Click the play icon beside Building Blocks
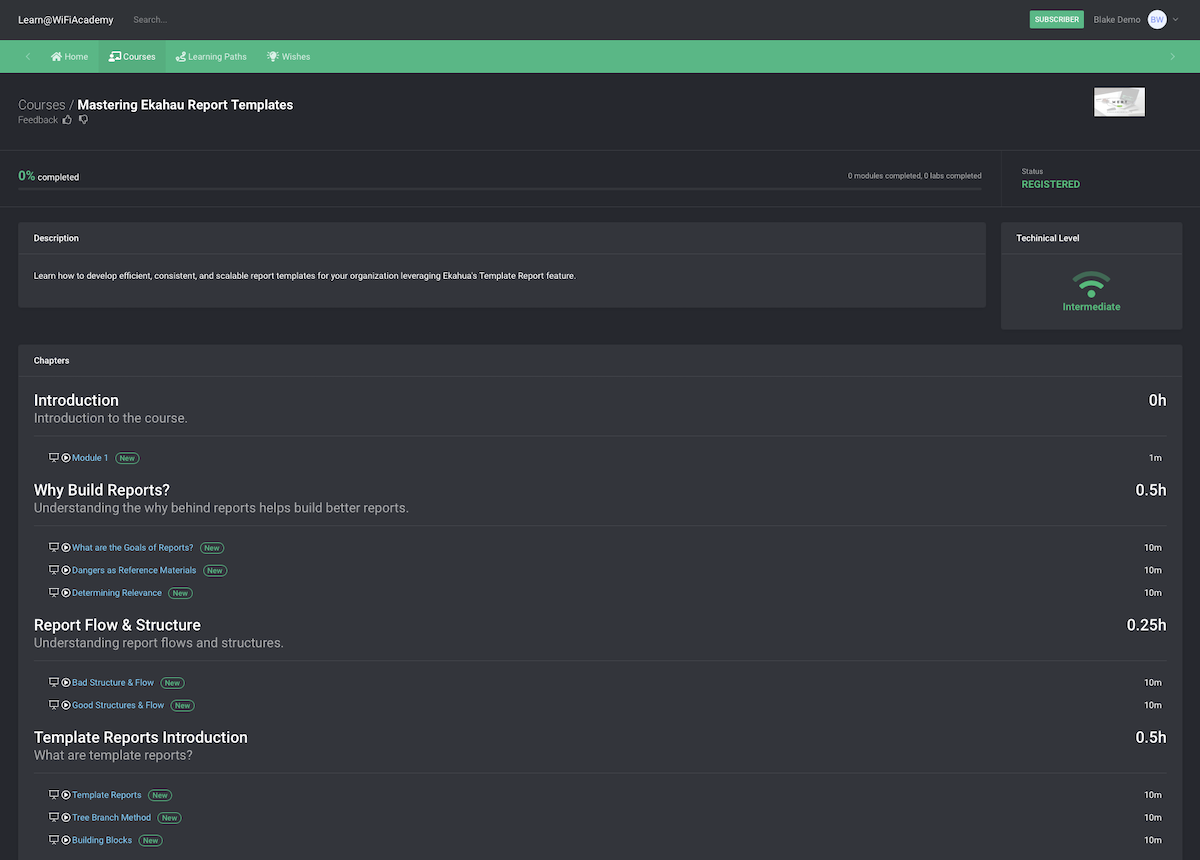Viewport: 1200px width, 860px height. pos(66,840)
